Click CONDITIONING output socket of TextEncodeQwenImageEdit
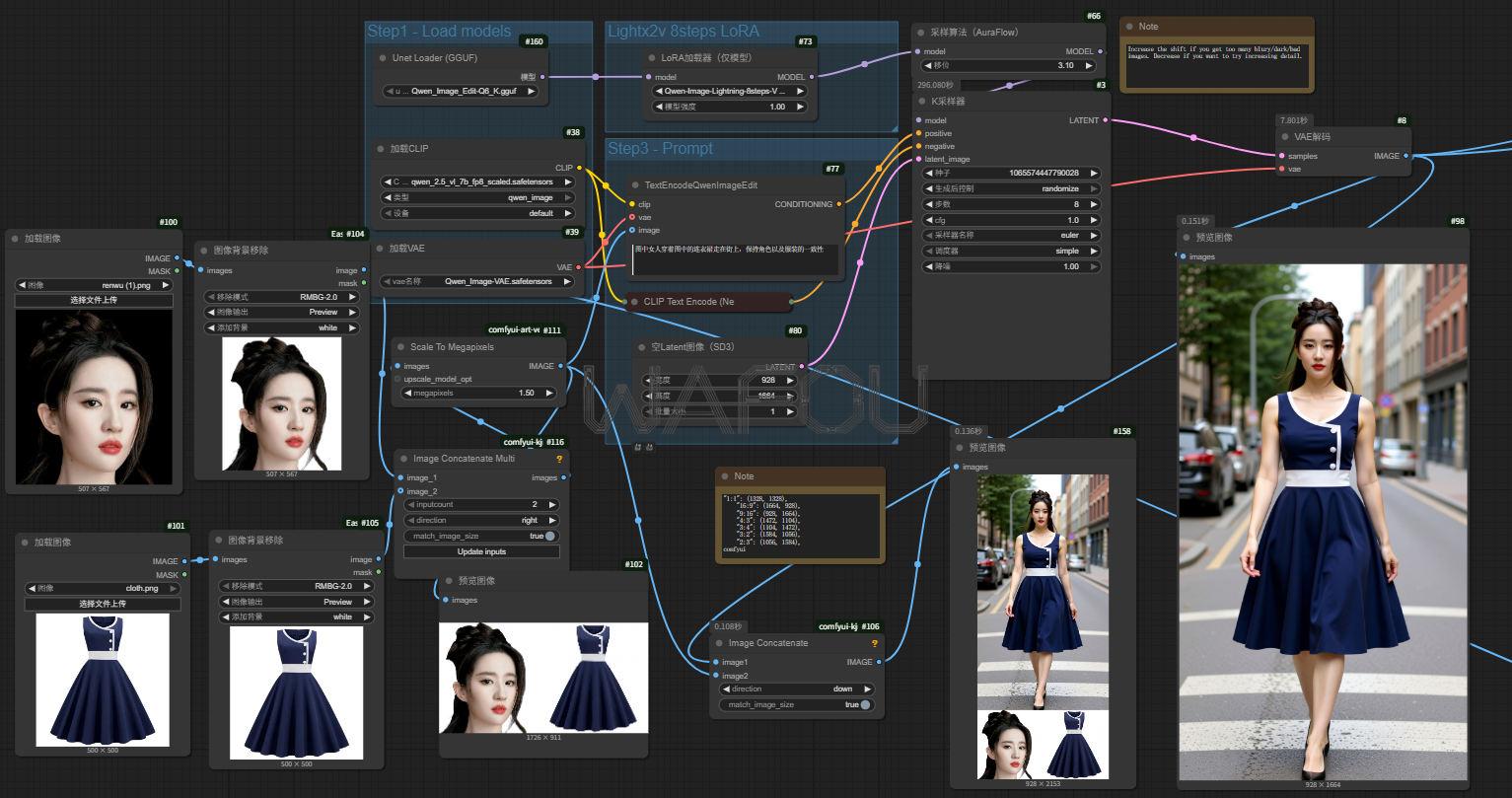Image resolution: width=1512 pixels, height=798 pixels. (839, 204)
